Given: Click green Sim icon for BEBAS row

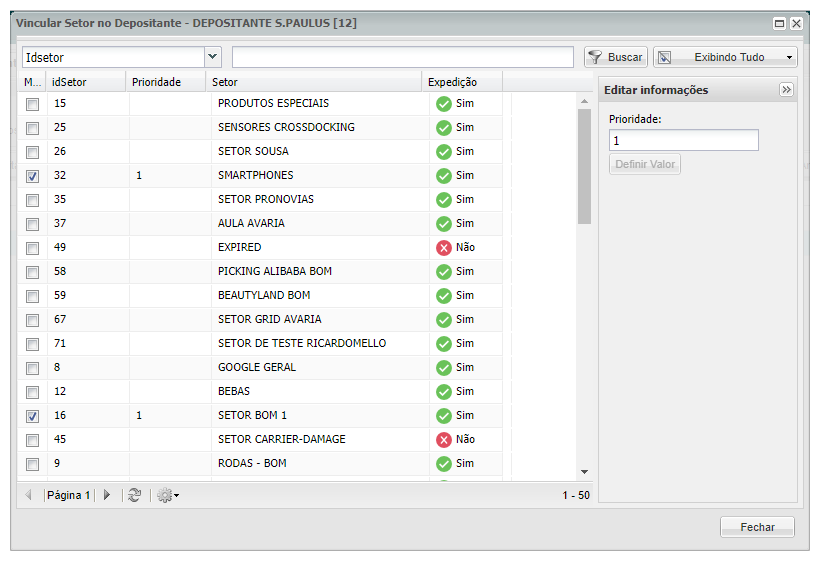Looking at the screenshot, I should pyautogui.click(x=444, y=392).
